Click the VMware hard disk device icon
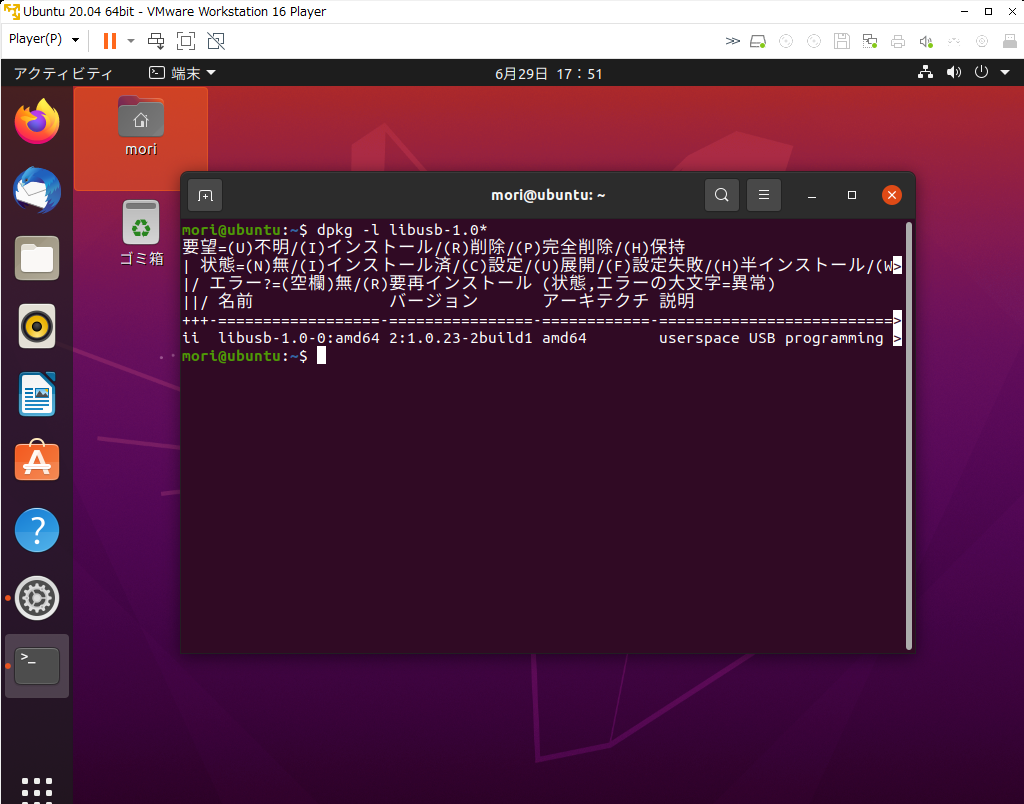1024x804 pixels. 758,41
